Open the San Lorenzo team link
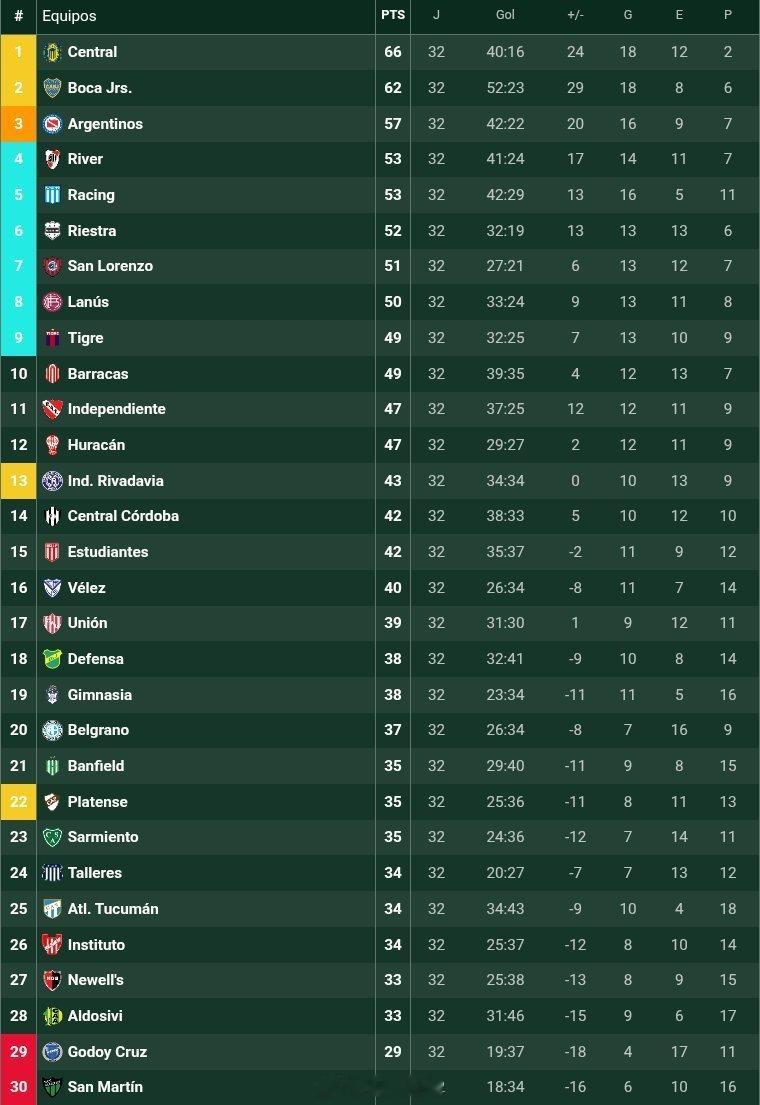Screen dimensions: 760x1105 tap(110, 266)
